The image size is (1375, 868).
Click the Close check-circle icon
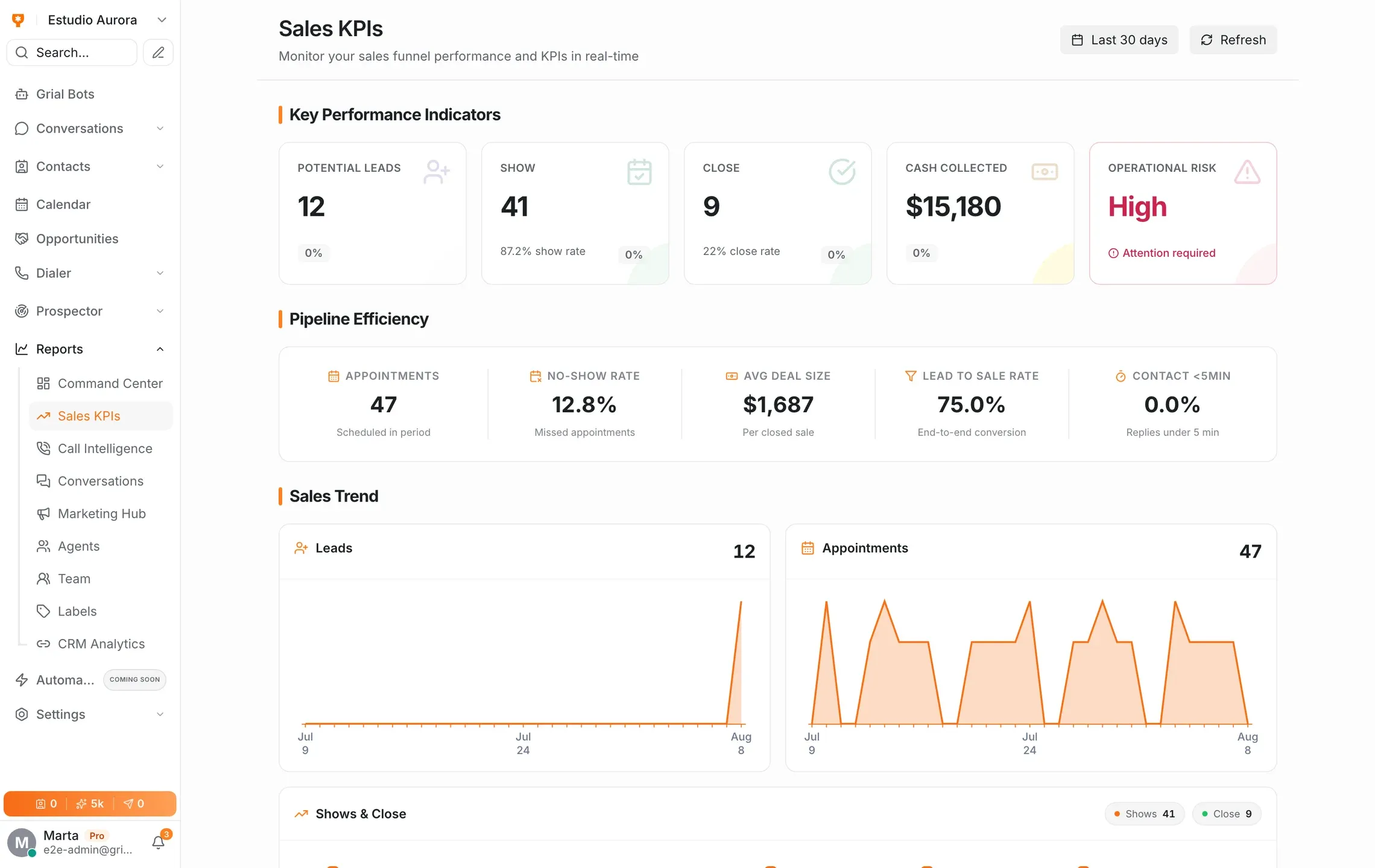[x=842, y=172]
